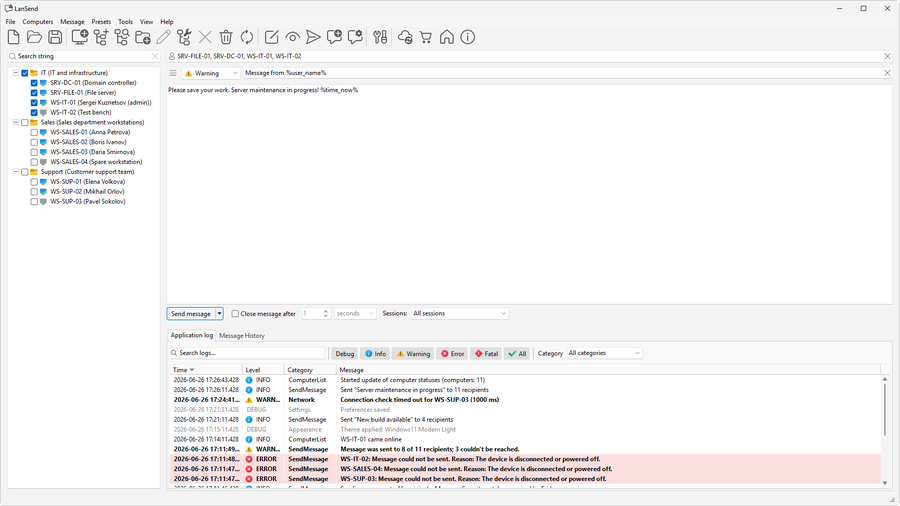The height and width of the screenshot is (506, 900).
Task: Open the All categories dropdown
Action: [x=604, y=353]
